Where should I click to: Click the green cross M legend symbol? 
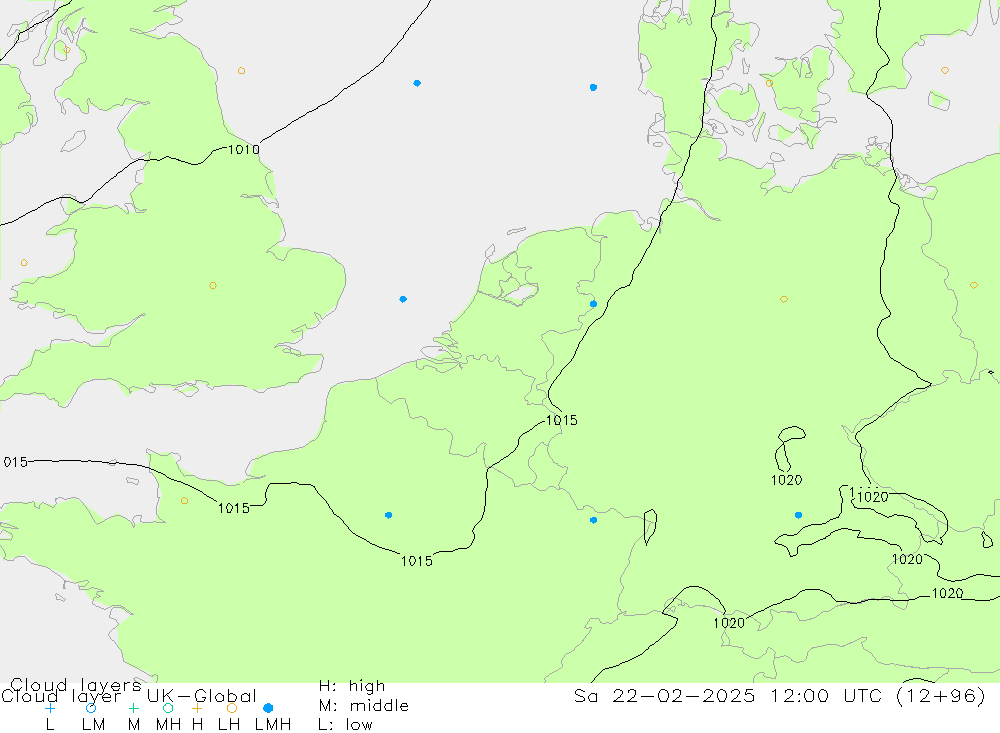click(133, 708)
